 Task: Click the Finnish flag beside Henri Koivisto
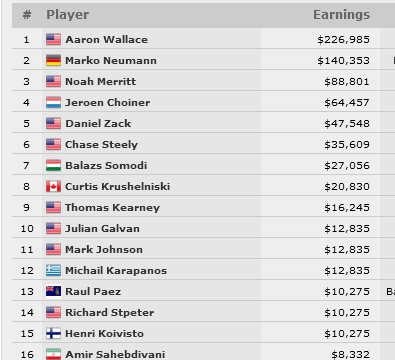pyautogui.click(x=53, y=333)
